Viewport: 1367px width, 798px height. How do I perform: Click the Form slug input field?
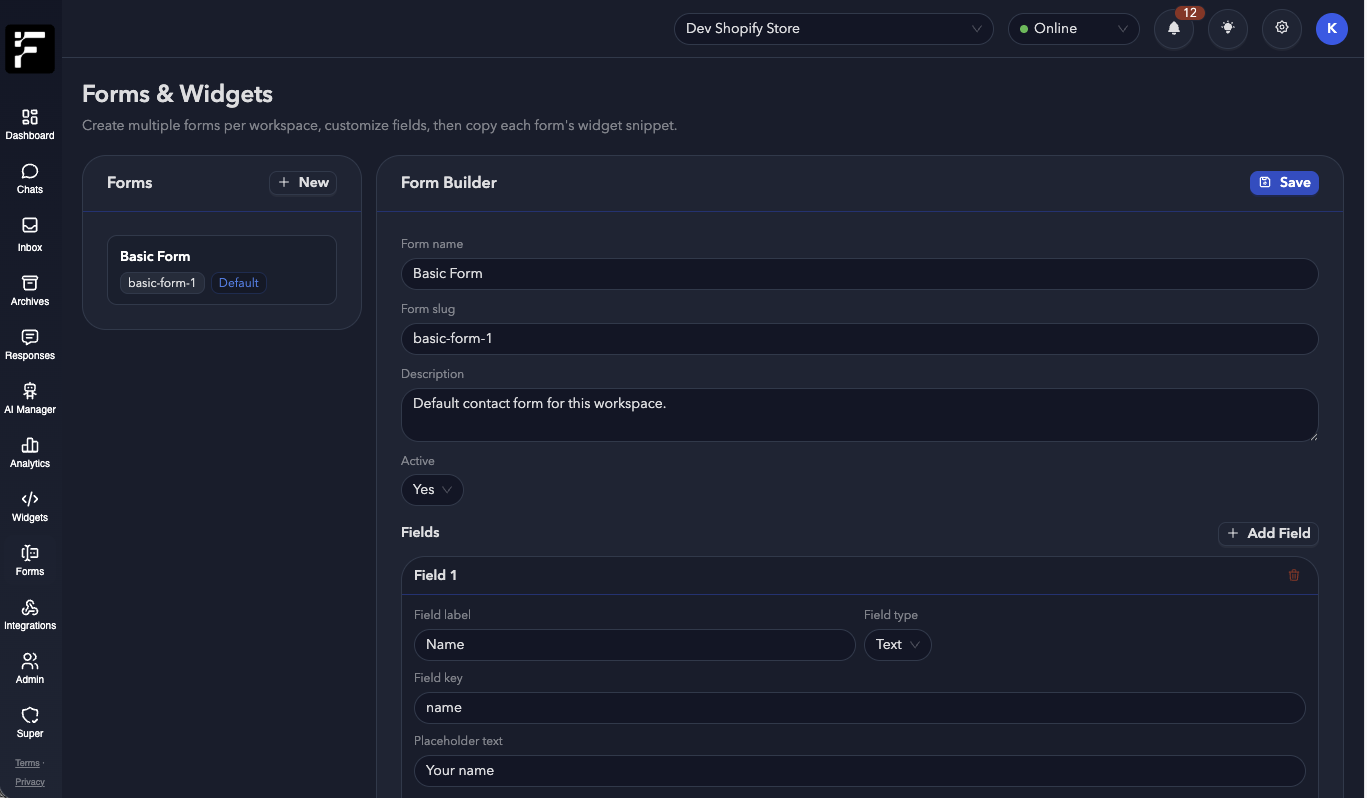click(x=859, y=339)
